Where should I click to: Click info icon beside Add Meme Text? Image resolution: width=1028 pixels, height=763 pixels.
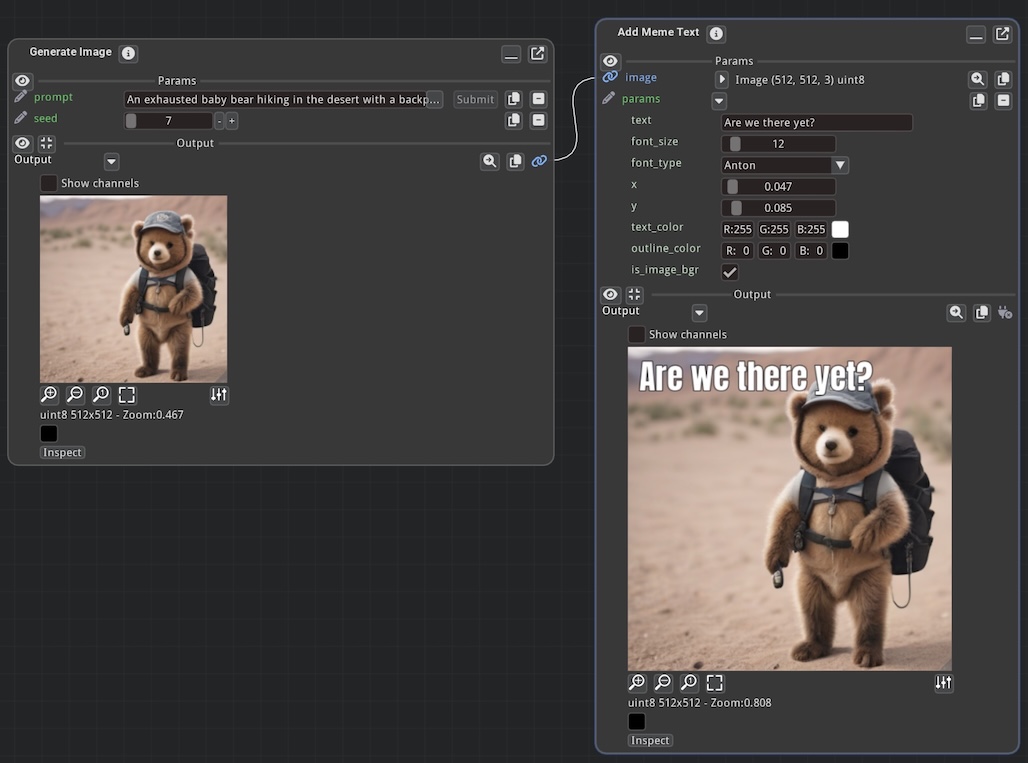click(716, 34)
